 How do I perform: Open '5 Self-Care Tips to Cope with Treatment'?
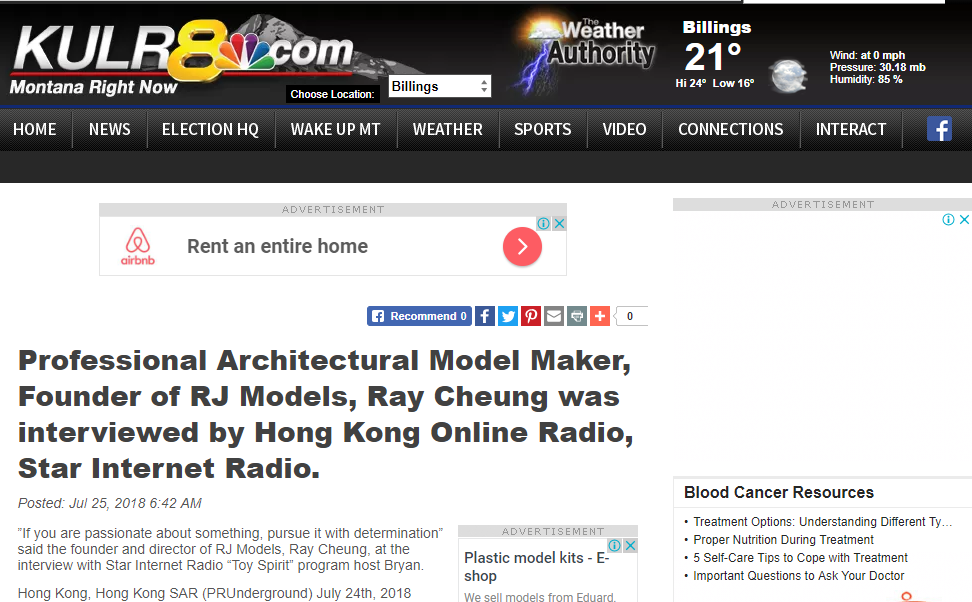pyautogui.click(x=800, y=558)
